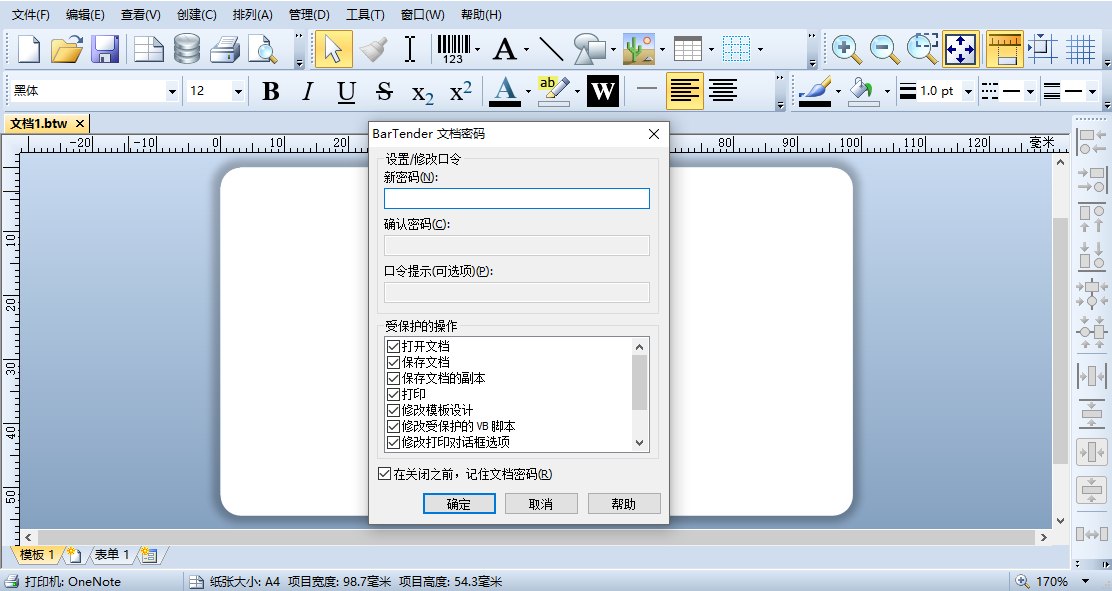Select the pointer arrow tool
Image resolution: width=1112 pixels, height=591 pixels.
(x=333, y=50)
